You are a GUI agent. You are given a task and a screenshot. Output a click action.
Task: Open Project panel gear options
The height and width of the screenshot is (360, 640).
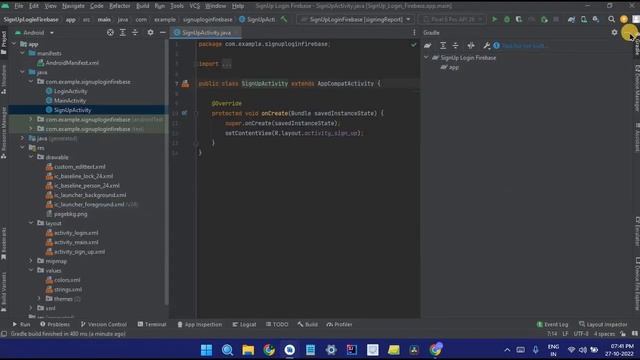pos(150,32)
